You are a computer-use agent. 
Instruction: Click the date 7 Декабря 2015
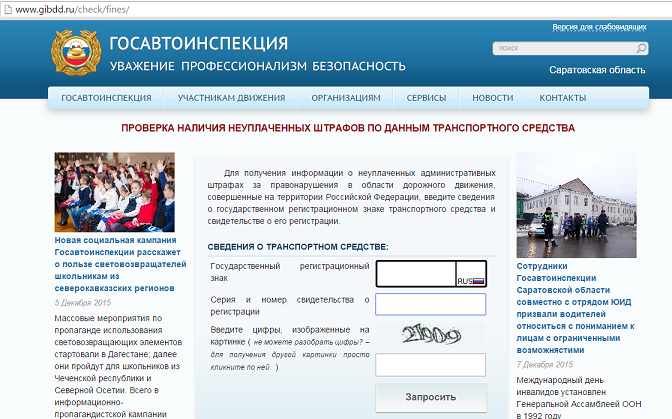[x=545, y=365]
